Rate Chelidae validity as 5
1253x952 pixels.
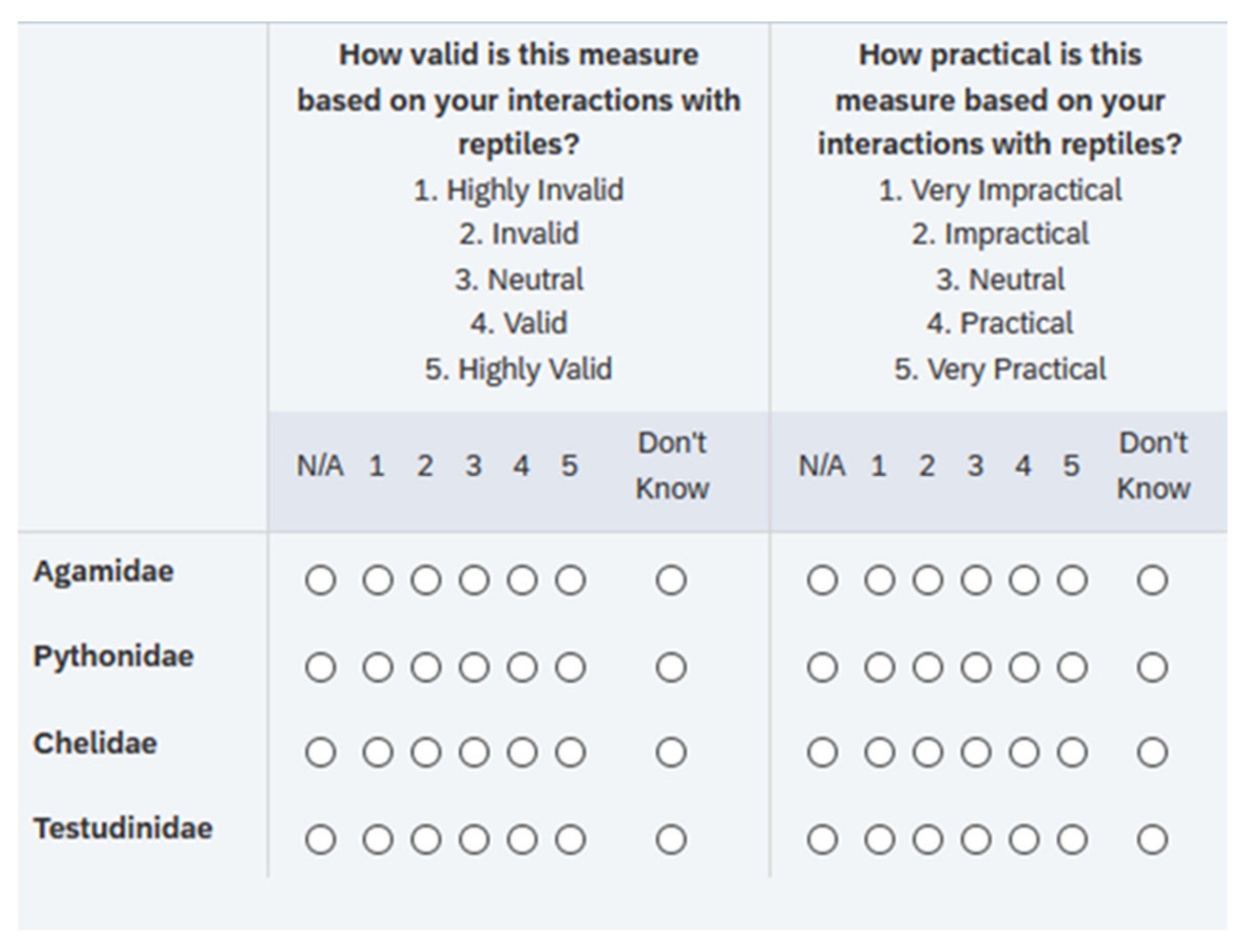(570, 752)
